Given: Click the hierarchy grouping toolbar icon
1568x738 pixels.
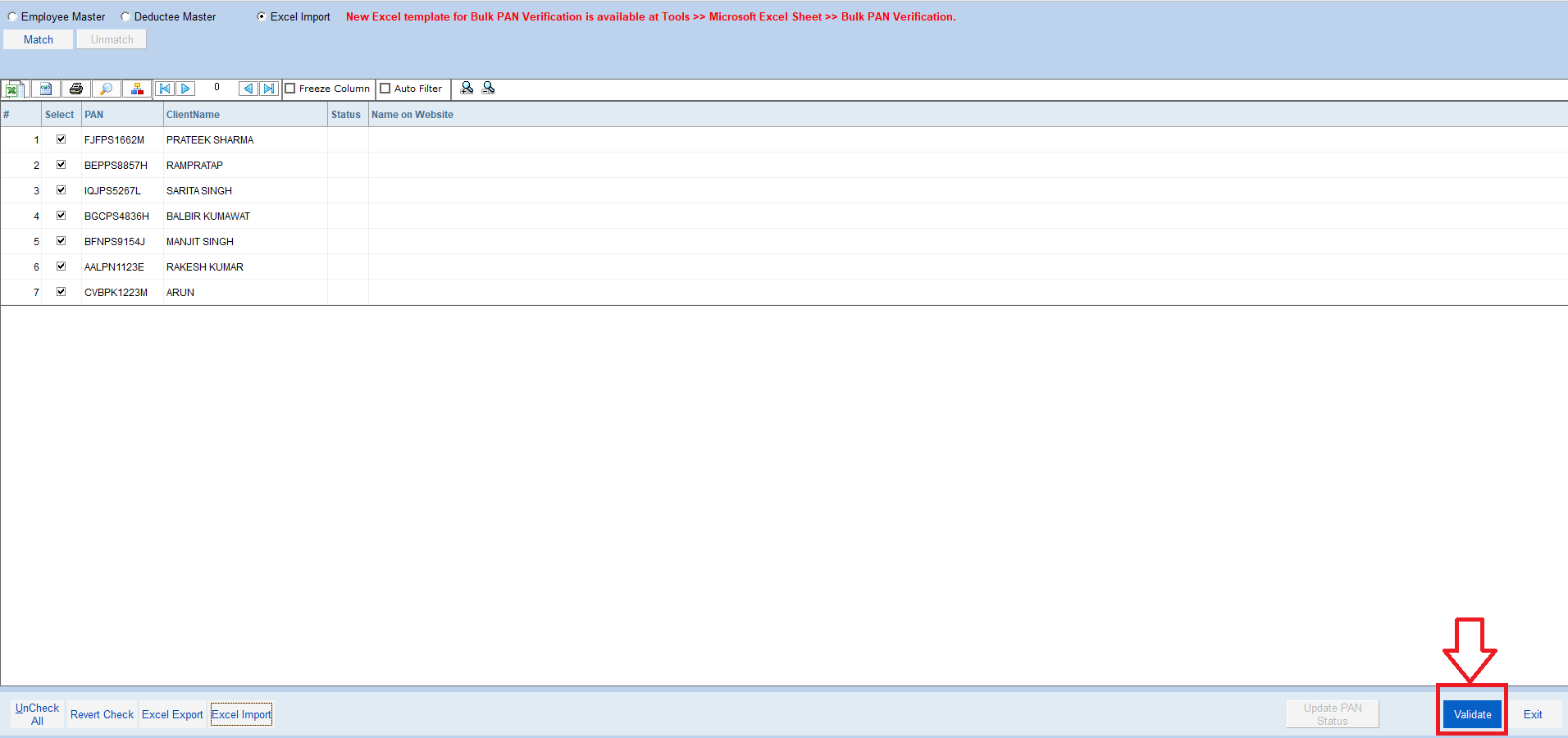Looking at the screenshot, I should click(137, 89).
